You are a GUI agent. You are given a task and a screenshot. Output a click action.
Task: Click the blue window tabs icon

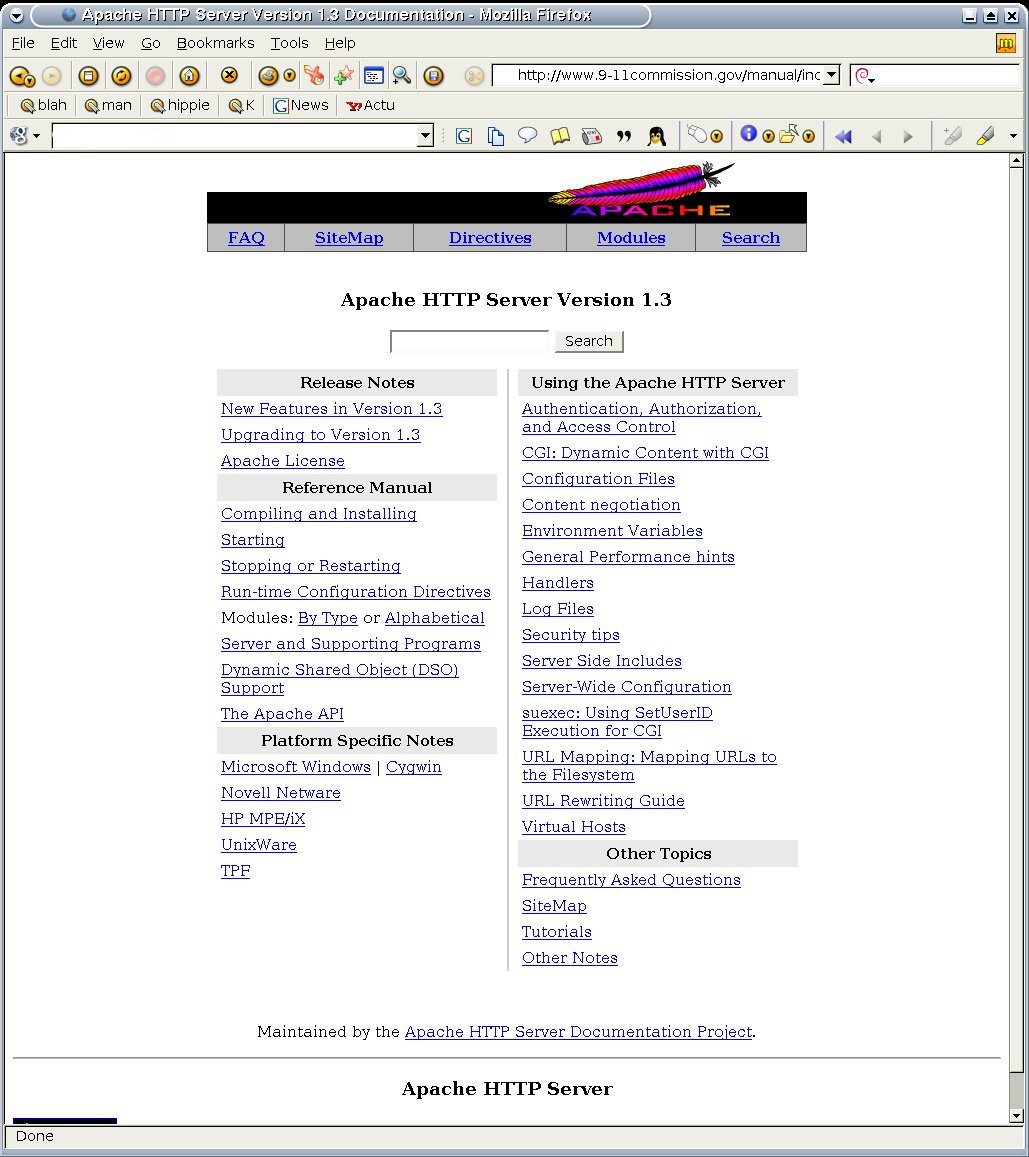(374, 75)
